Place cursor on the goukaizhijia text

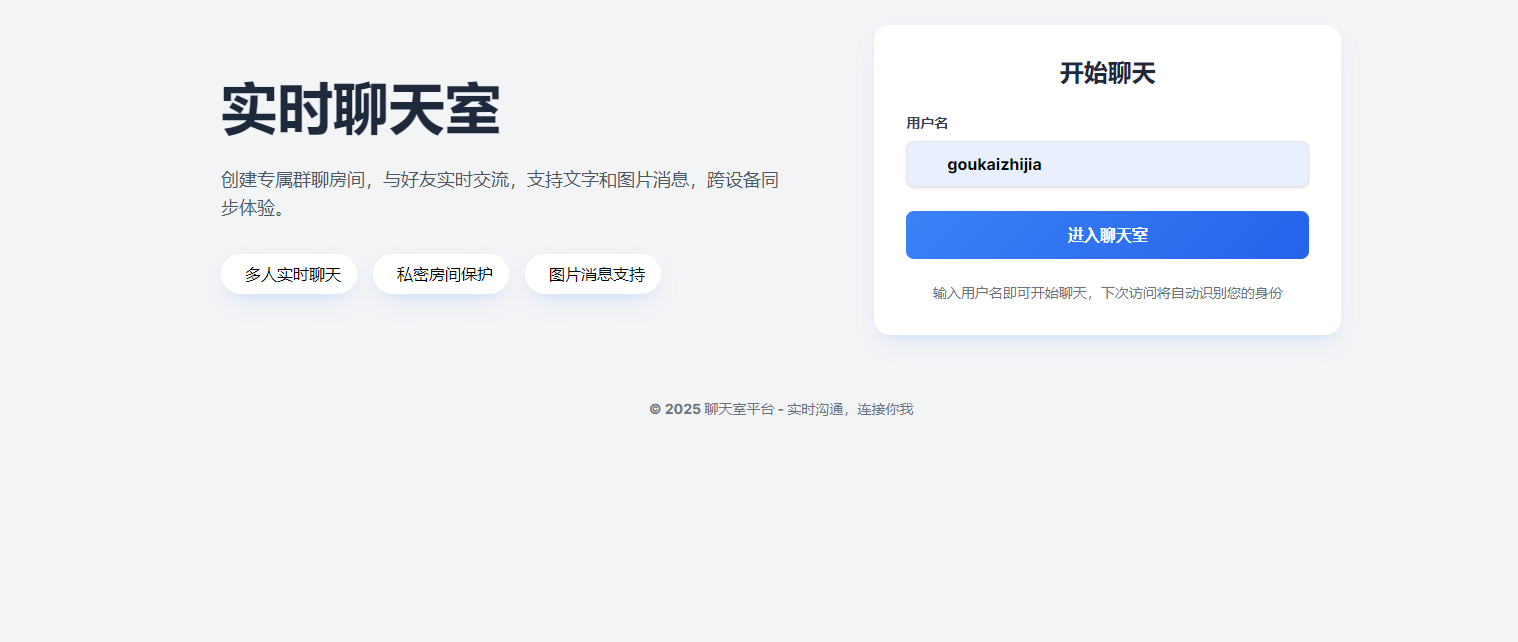994,165
